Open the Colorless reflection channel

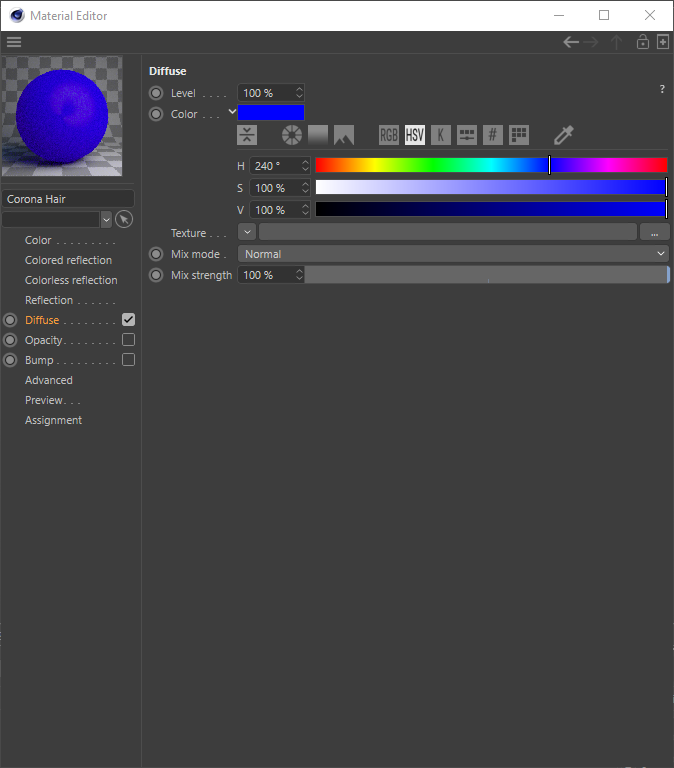point(71,280)
